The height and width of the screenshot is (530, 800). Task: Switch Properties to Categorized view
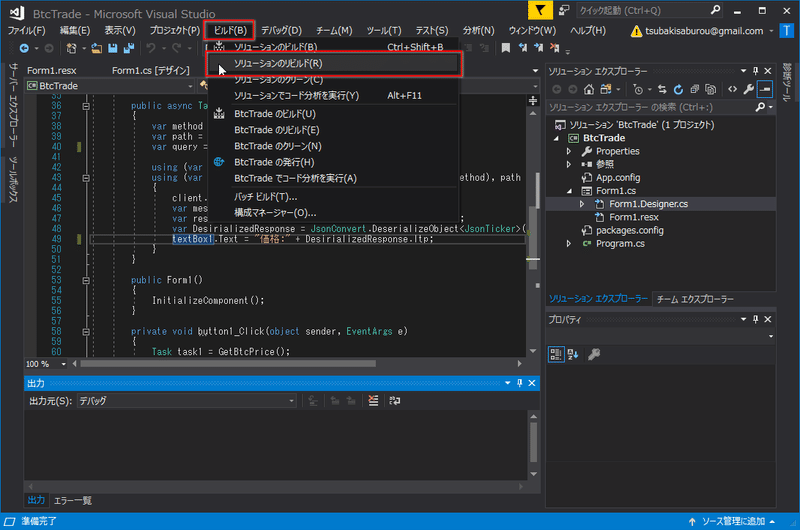coord(556,354)
